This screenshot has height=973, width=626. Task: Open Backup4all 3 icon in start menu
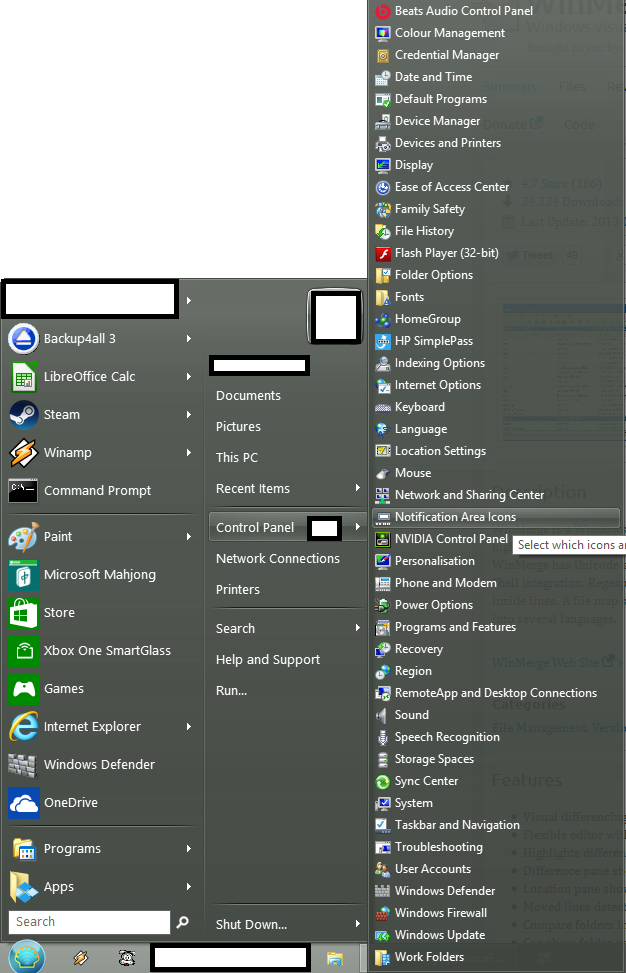tap(24, 339)
